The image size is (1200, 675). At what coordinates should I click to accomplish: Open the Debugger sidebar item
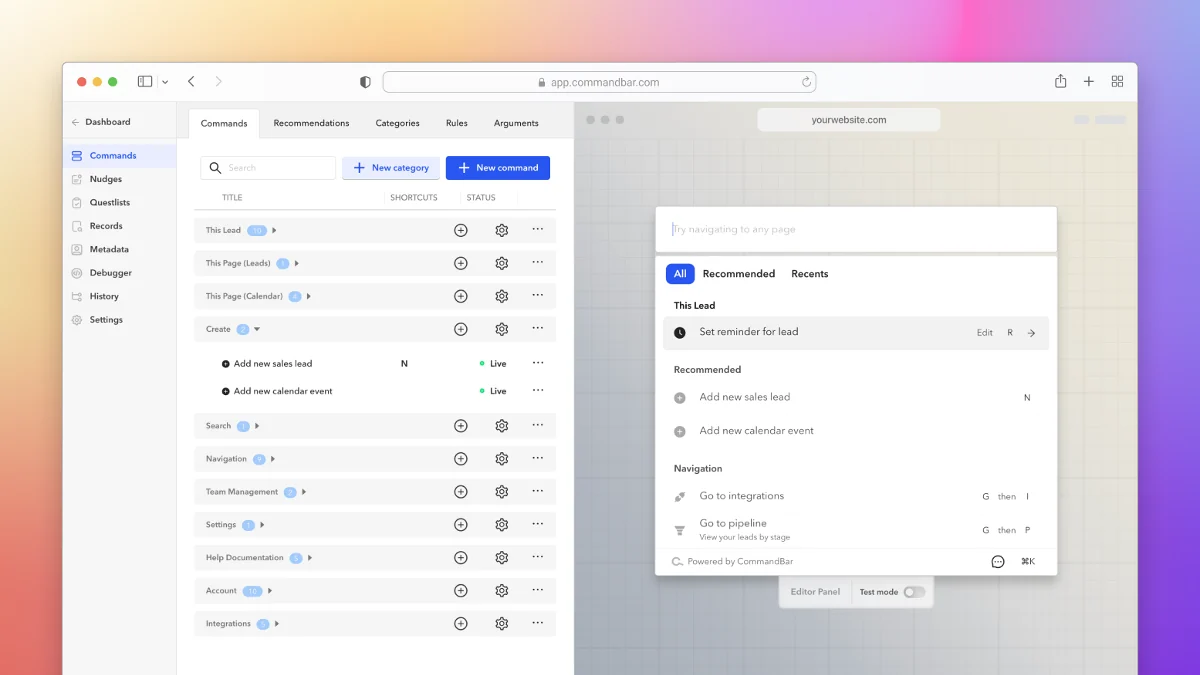coord(110,272)
